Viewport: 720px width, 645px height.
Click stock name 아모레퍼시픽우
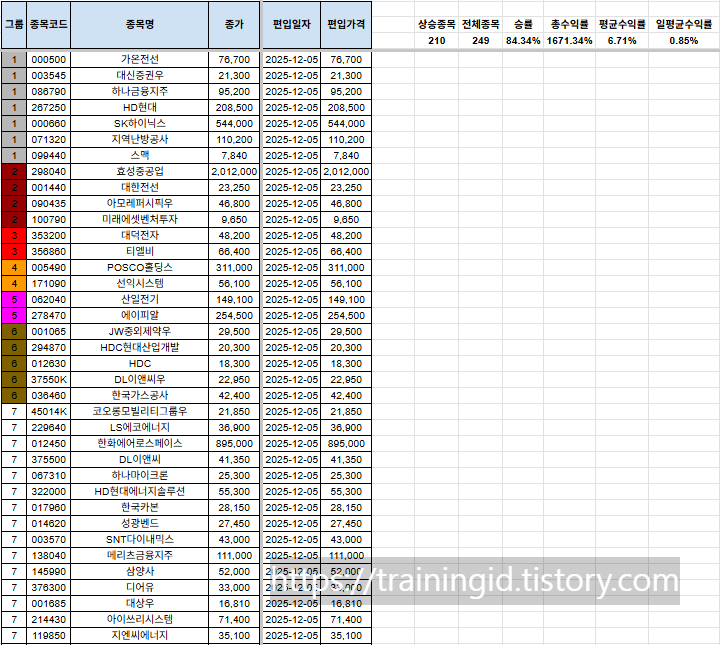point(140,204)
